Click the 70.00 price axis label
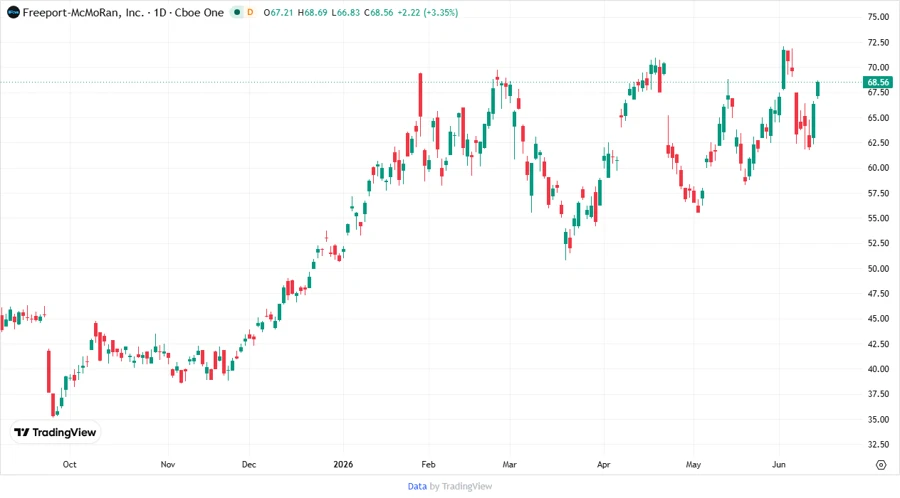 click(878, 68)
